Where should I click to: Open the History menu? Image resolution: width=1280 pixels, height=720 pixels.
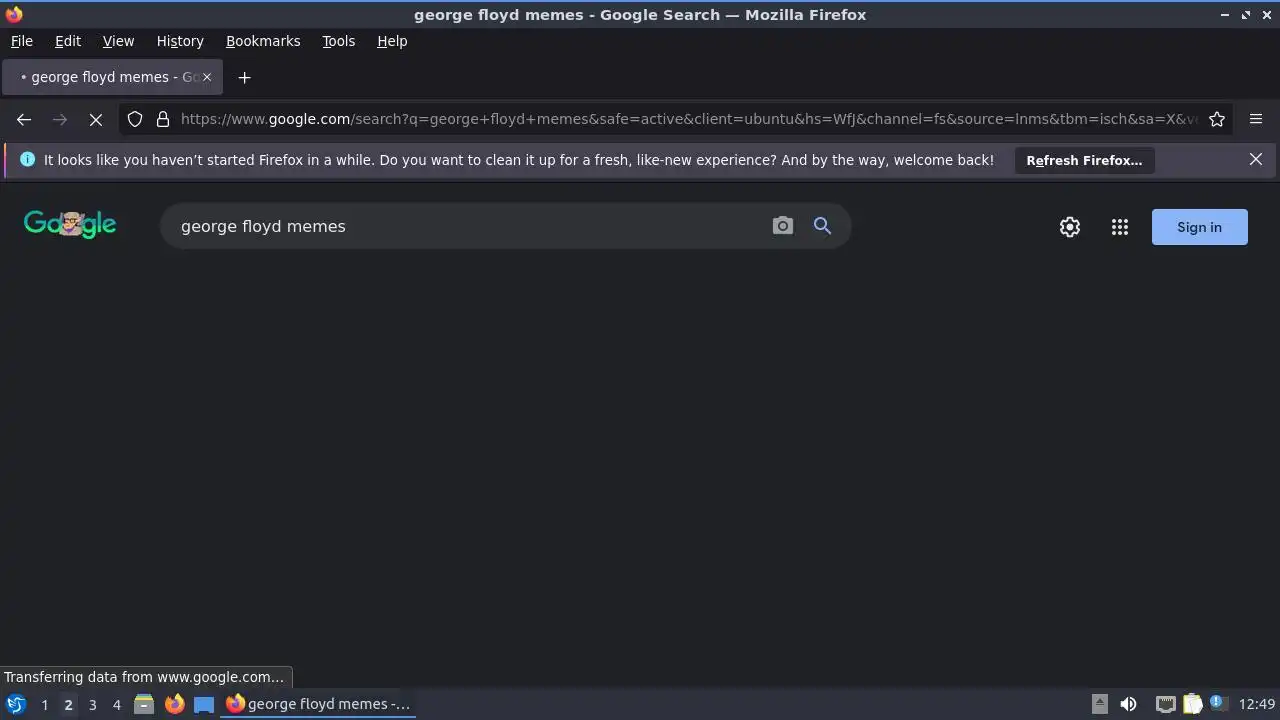[180, 41]
